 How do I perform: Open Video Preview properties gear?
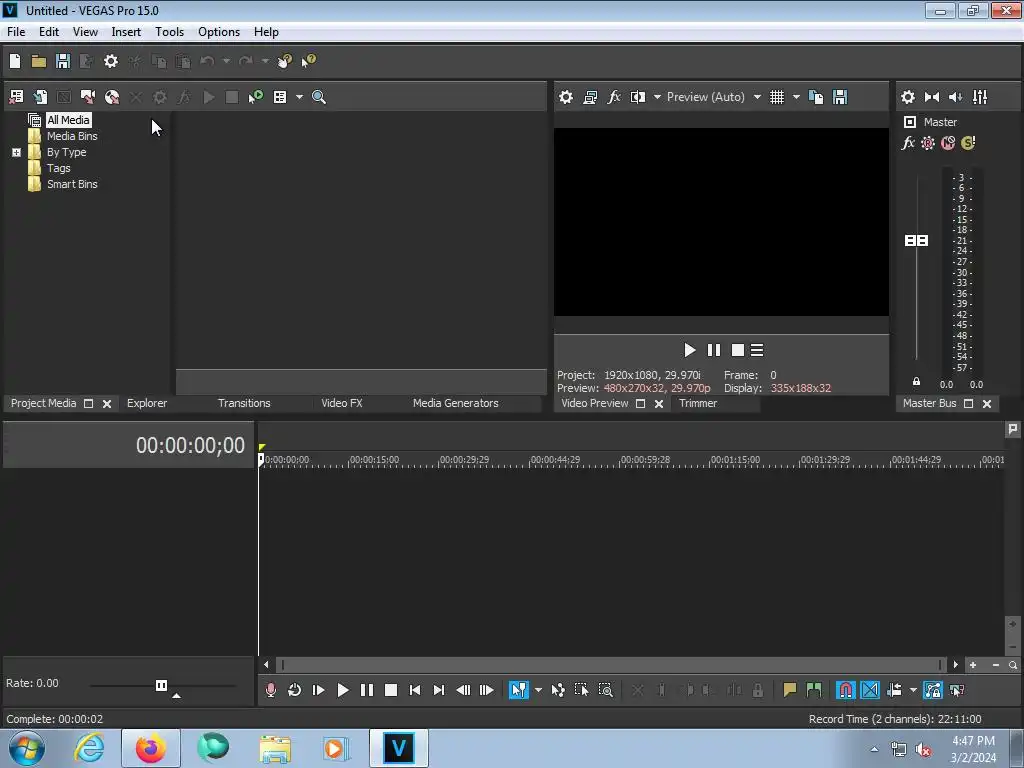click(x=566, y=97)
